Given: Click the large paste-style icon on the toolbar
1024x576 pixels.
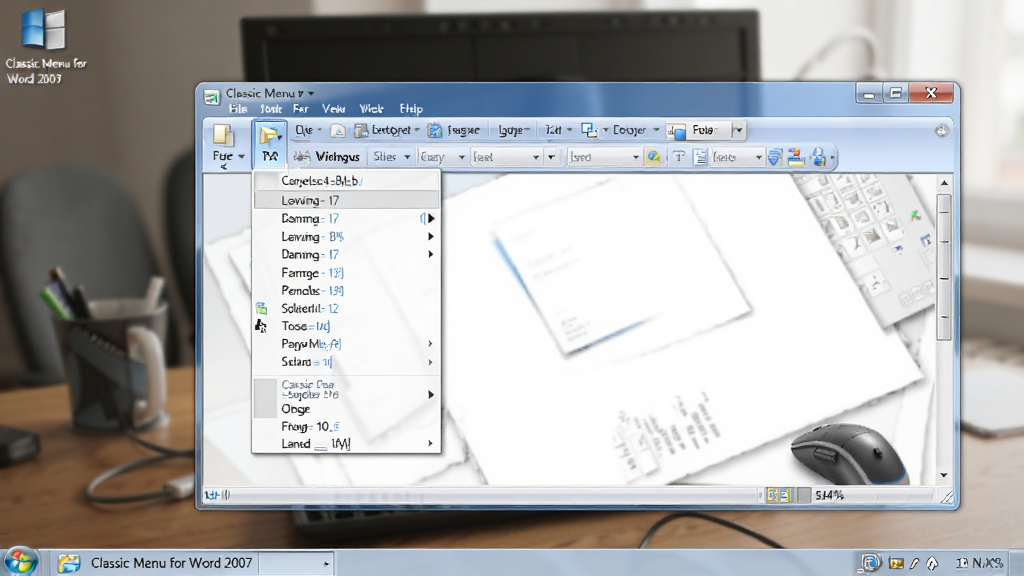Looking at the screenshot, I should 223,135.
